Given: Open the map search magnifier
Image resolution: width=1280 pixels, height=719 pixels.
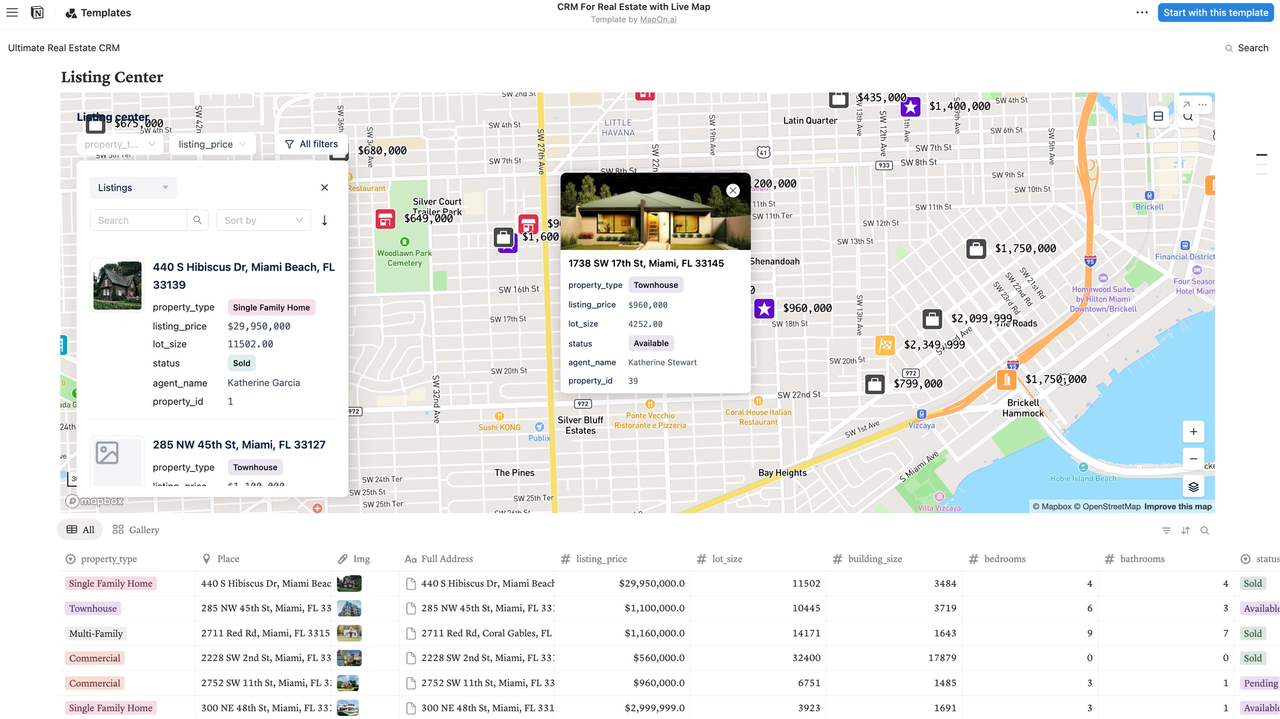Looking at the screenshot, I should (x=1188, y=117).
